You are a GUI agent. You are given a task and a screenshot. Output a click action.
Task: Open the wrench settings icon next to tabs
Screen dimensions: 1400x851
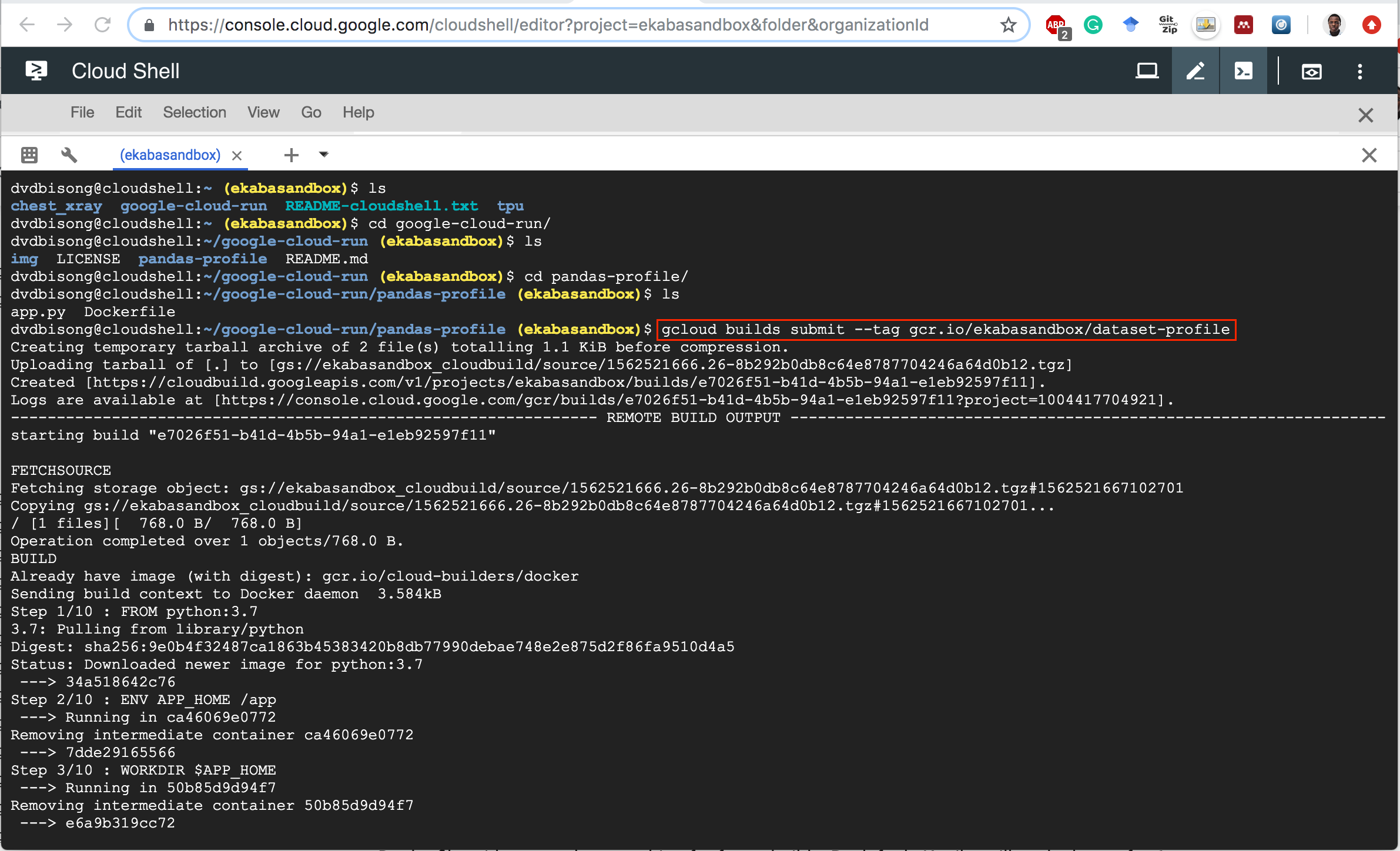69,155
